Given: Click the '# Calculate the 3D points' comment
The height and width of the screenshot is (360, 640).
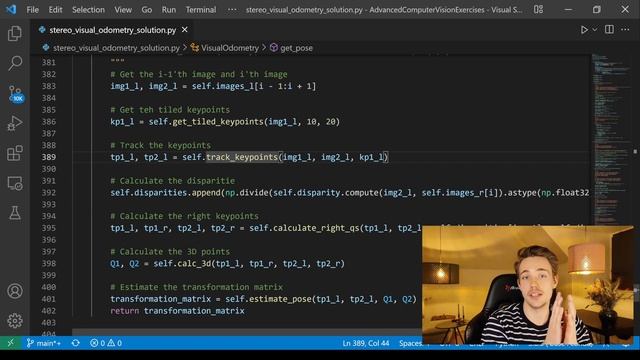Looking at the screenshot, I should (x=170, y=252).
